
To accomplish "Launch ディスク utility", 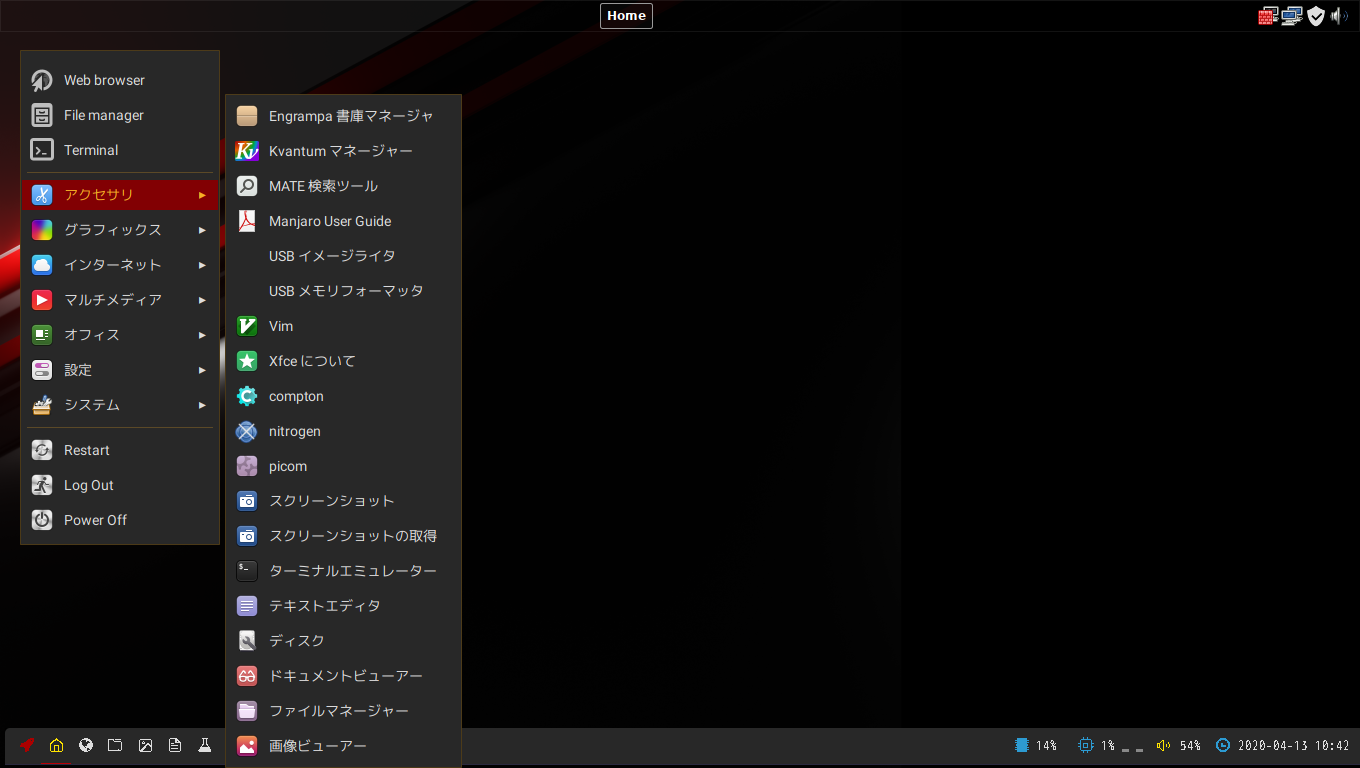I will point(343,641).
